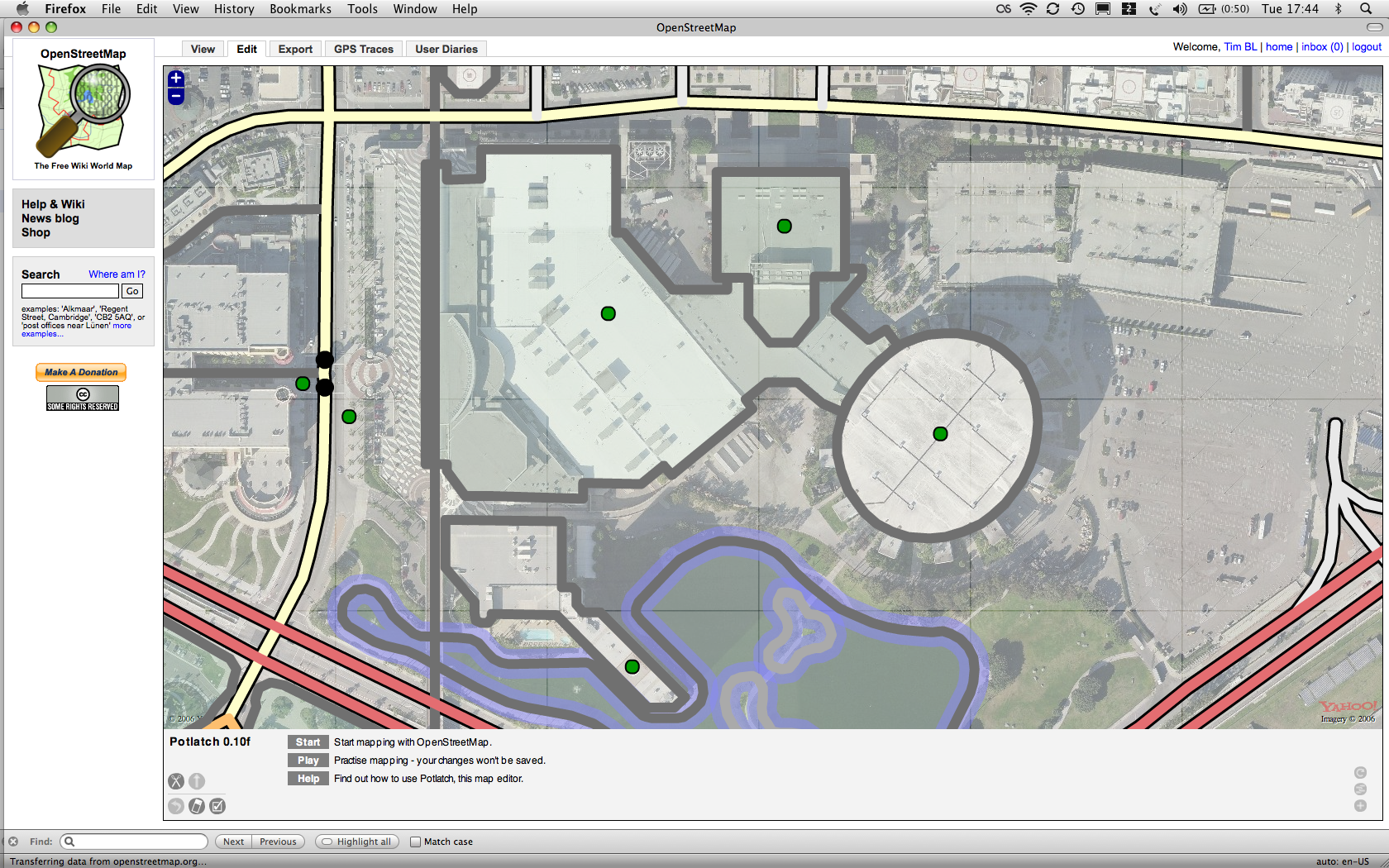Screen dimensions: 1389x868
Task: Switch to the Export tab
Action: [295, 50]
